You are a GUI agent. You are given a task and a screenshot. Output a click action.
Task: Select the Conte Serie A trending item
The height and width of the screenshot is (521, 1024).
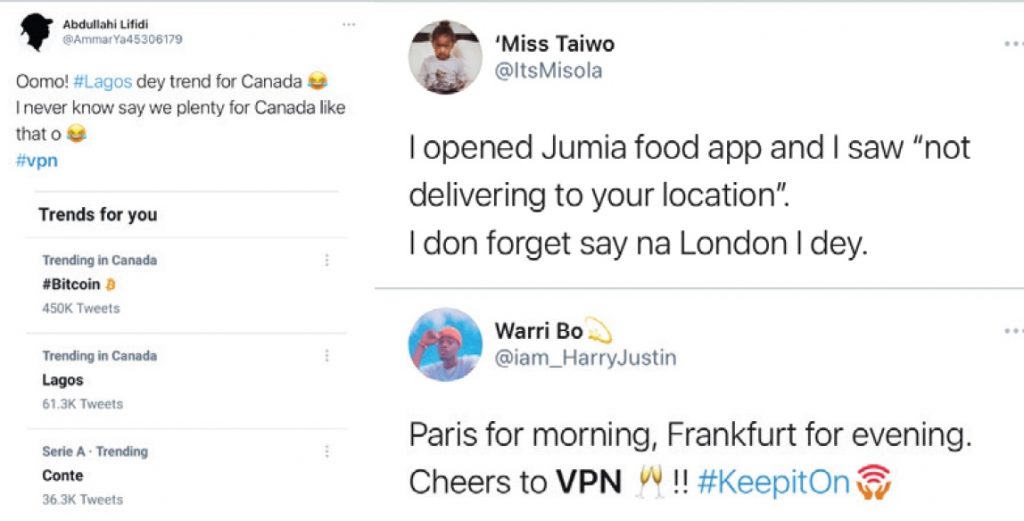186,475
